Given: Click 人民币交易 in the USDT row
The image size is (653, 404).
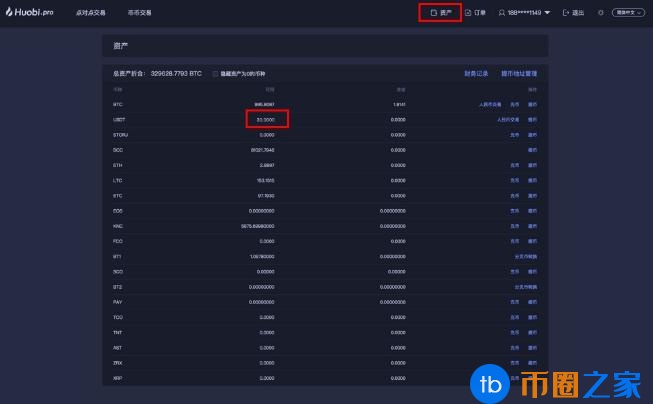Looking at the screenshot, I should (508, 119).
